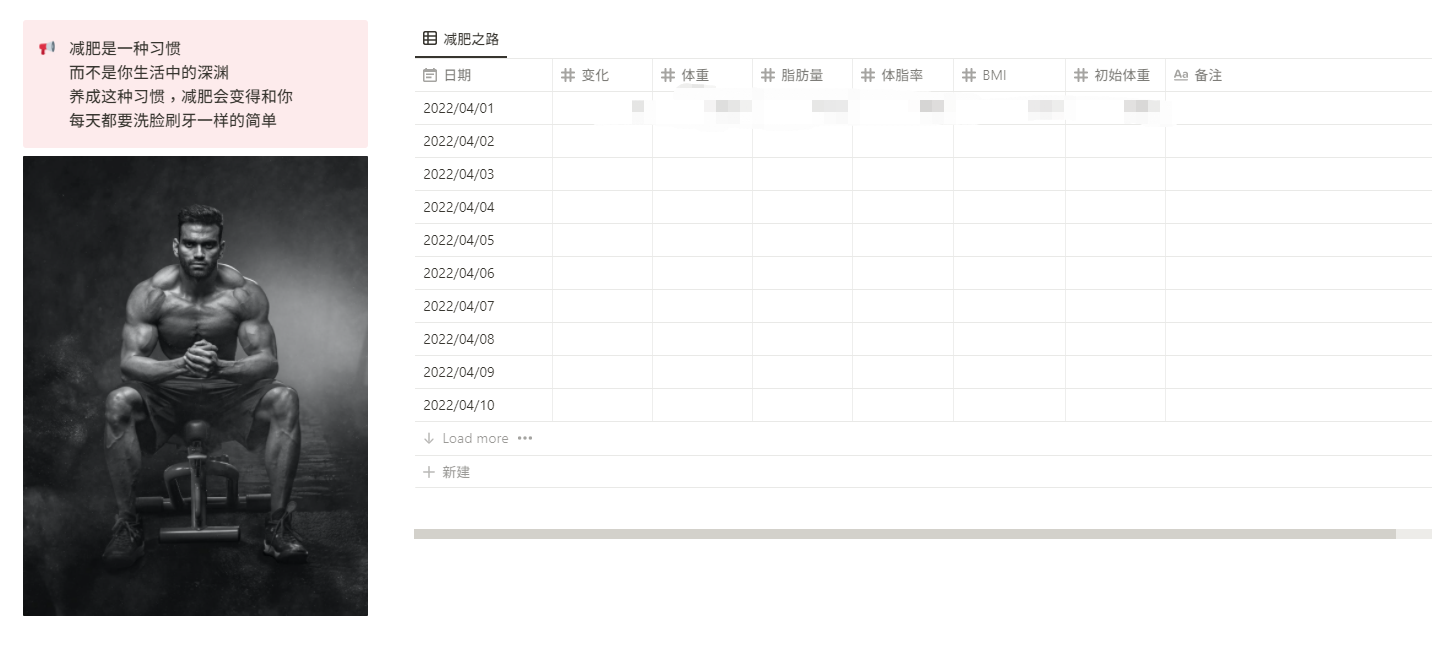Click the BMI column header
The width and height of the screenshot is (1432, 656).
pos(1009,75)
